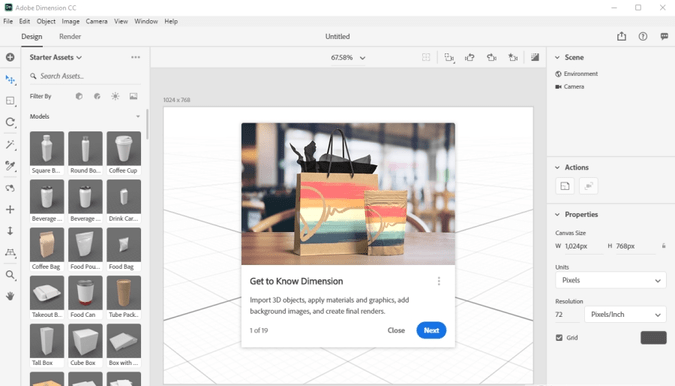Screen dimensions: 675x386
Task: Filter assets by materials icon
Action: click(97, 96)
